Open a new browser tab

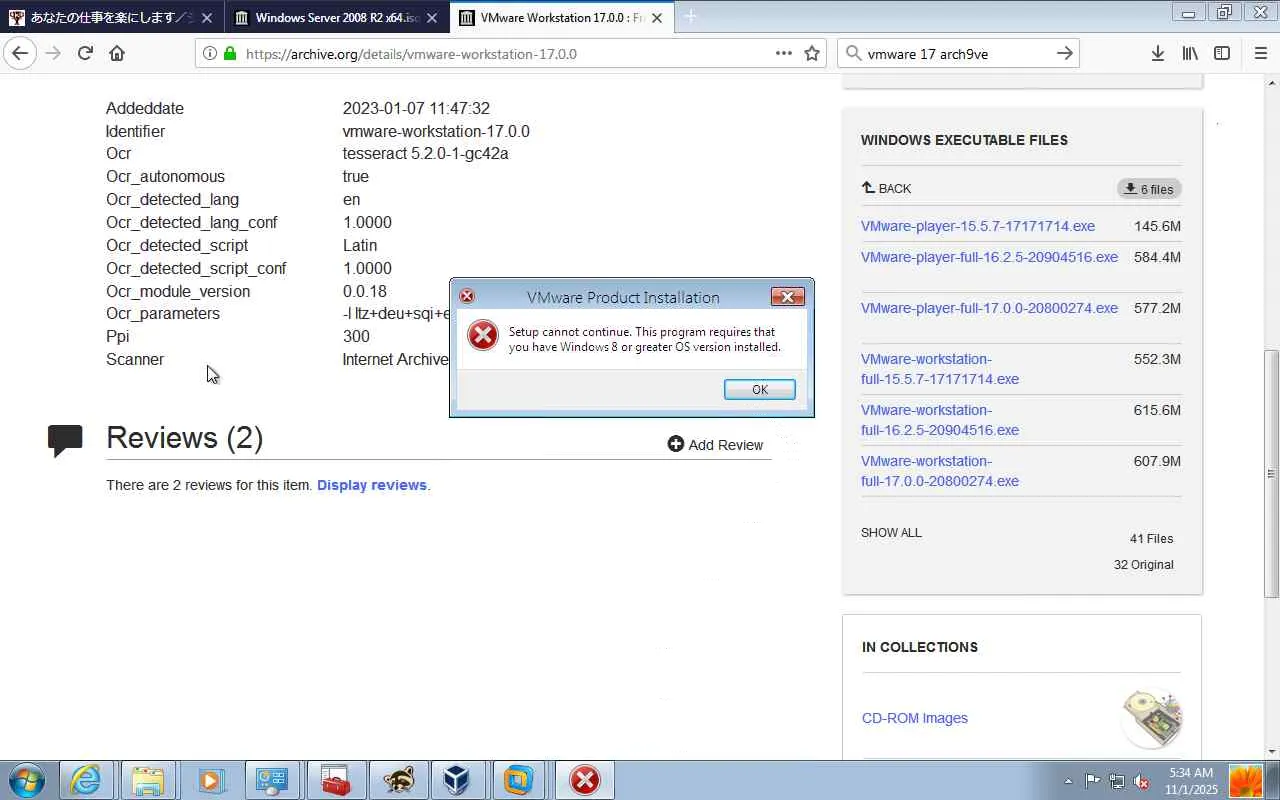tap(690, 17)
